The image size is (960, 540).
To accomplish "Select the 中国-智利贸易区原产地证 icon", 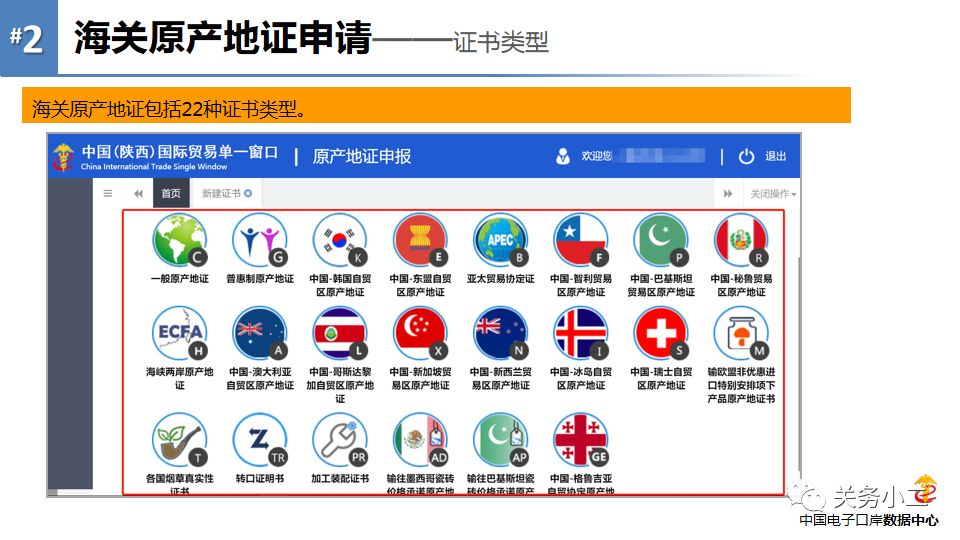I will [581, 240].
